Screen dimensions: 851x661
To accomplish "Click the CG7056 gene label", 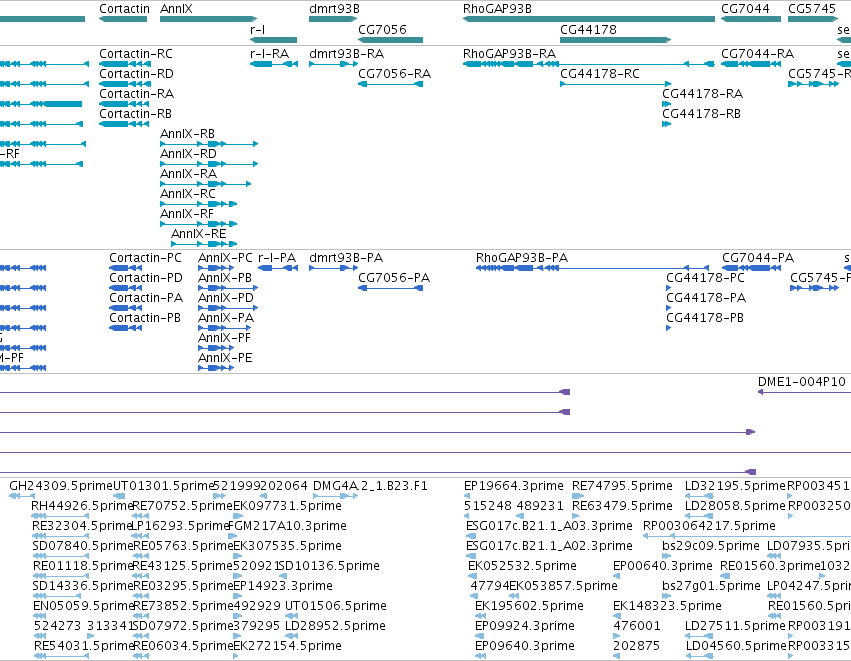I will (x=382, y=29).
